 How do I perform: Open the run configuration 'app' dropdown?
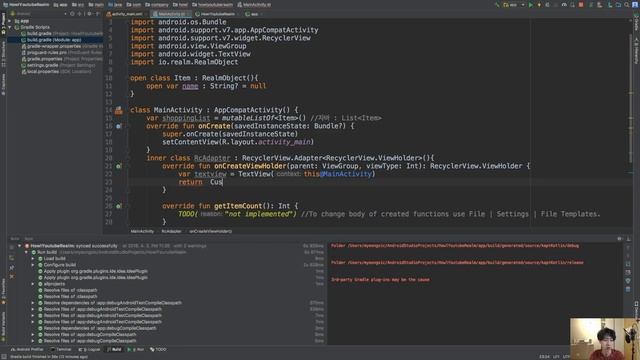pos(514,5)
